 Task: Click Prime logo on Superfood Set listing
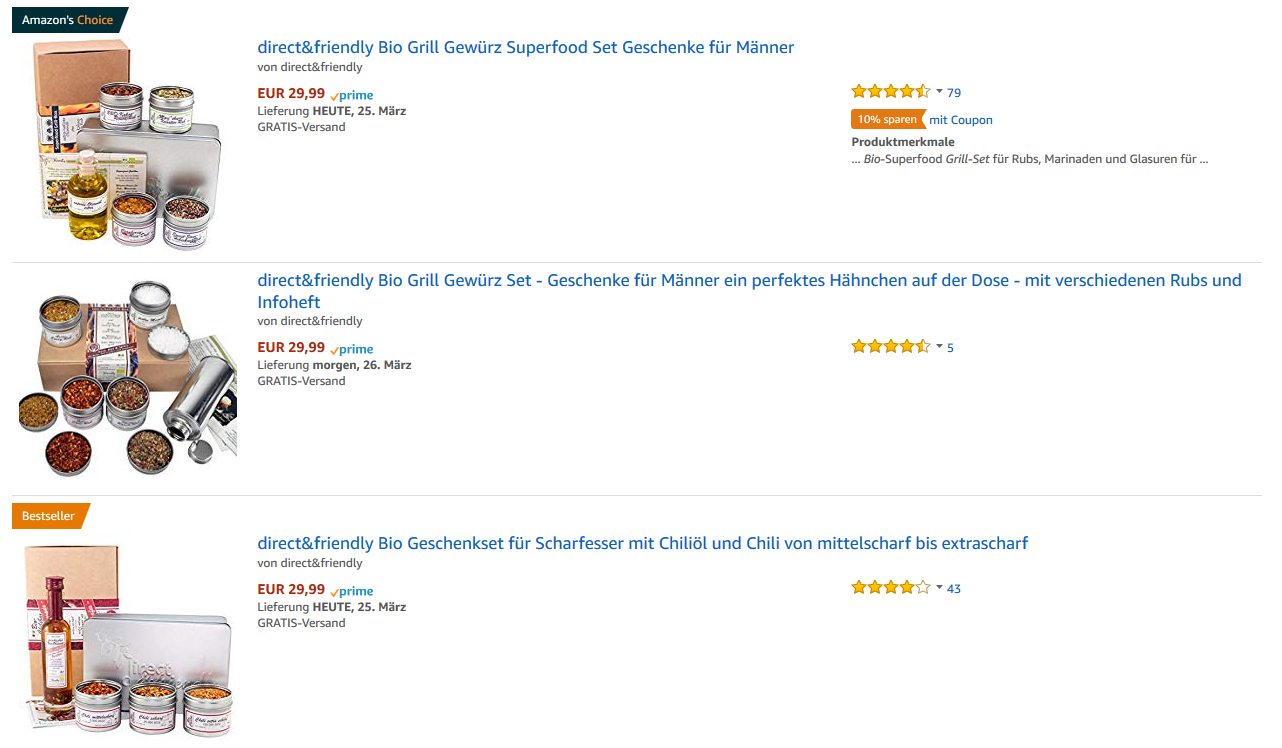pyautogui.click(x=352, y=95)
